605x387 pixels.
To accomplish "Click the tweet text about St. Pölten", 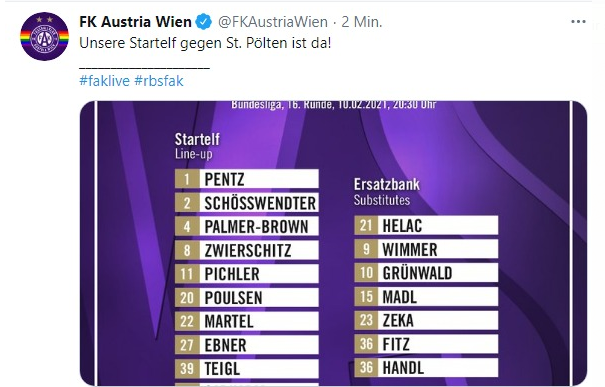I will (x=205, y=43).
